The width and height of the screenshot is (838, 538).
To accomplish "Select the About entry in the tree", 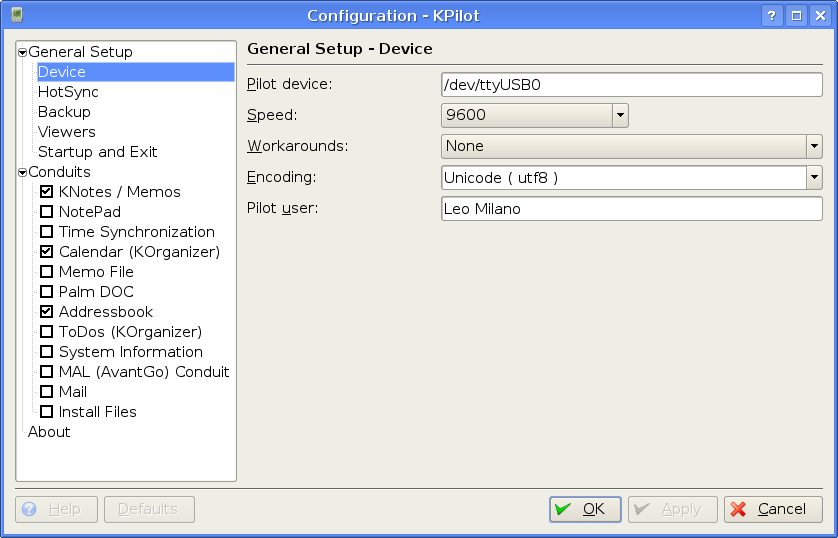I will click(49, 432).
